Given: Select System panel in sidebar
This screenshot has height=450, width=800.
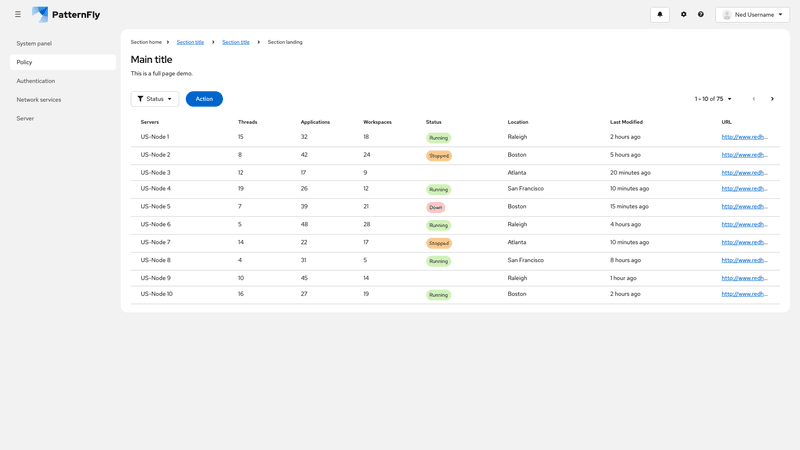Looking at the screenshot, I should click(x=34, y=44).
